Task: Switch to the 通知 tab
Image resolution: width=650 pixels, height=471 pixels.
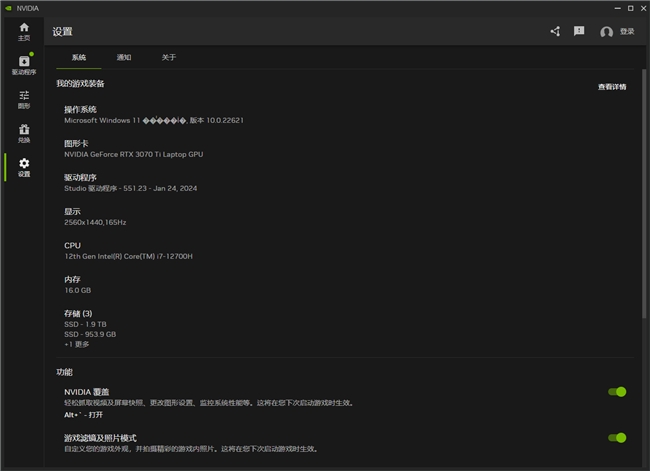Action: click(x=124, y=57)
